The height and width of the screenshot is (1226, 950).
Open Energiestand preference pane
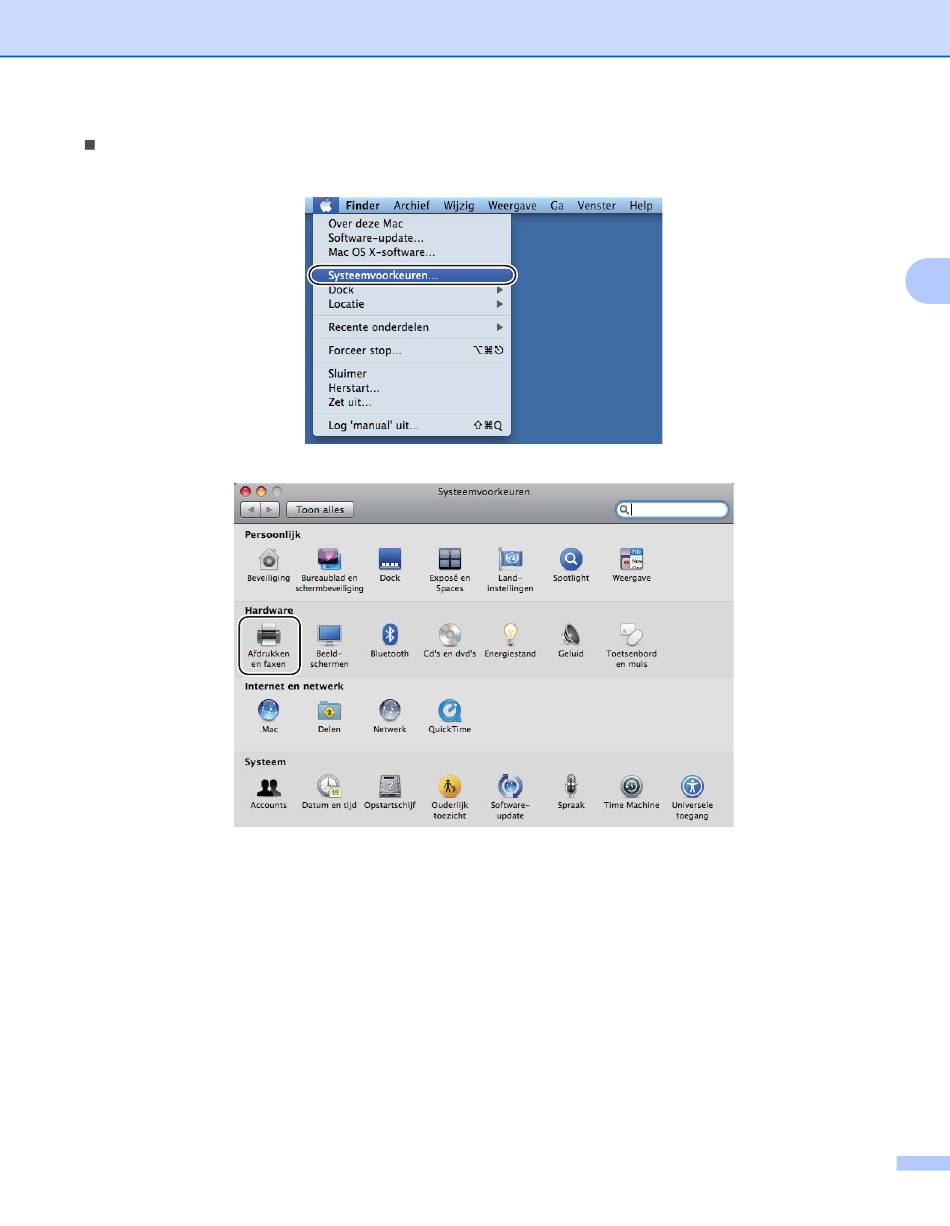(x=511, y=641)
